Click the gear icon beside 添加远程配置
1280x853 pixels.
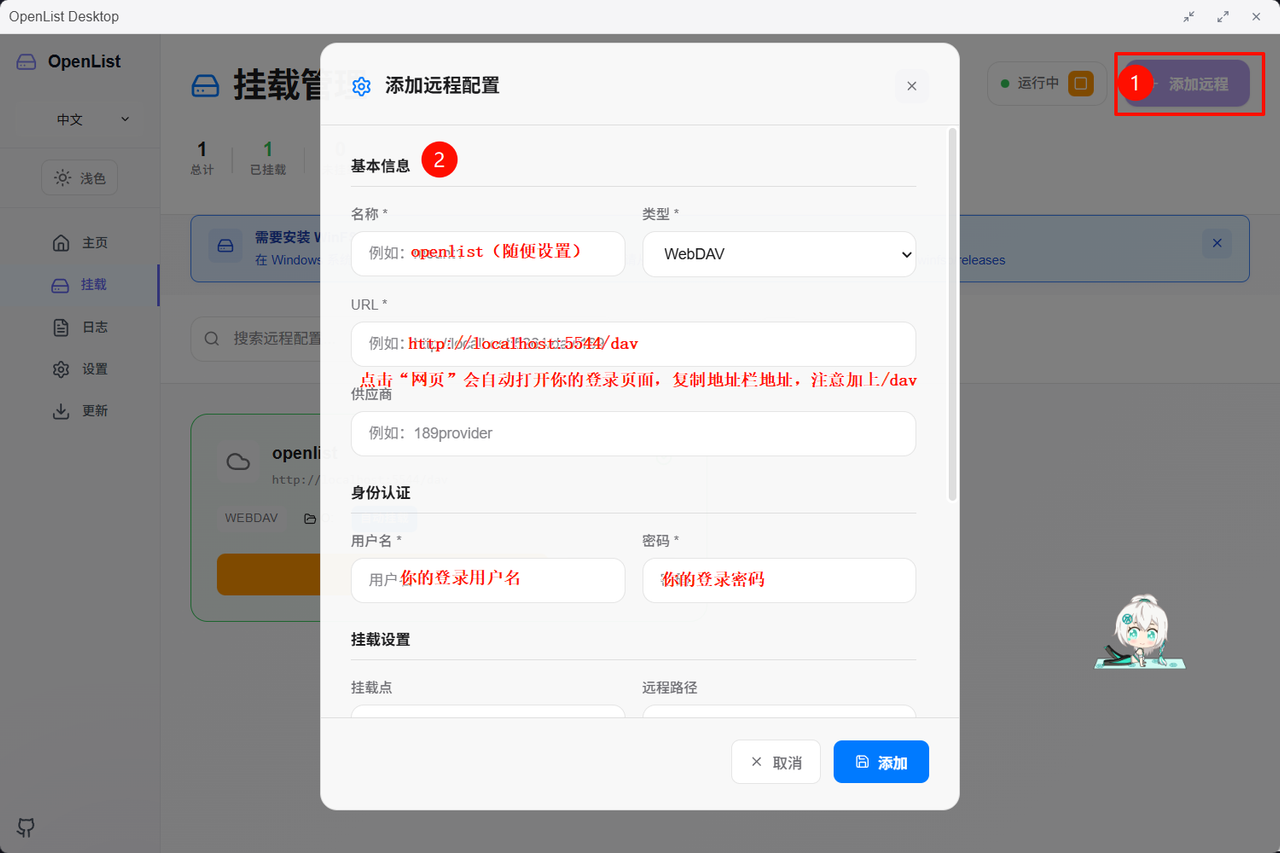[x=362, y=86]
